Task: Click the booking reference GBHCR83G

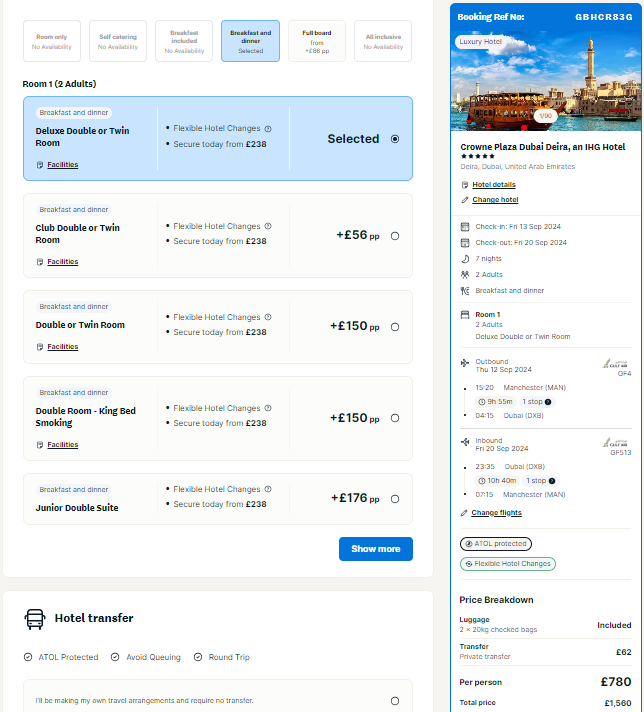Action: (x=604, y=17)
